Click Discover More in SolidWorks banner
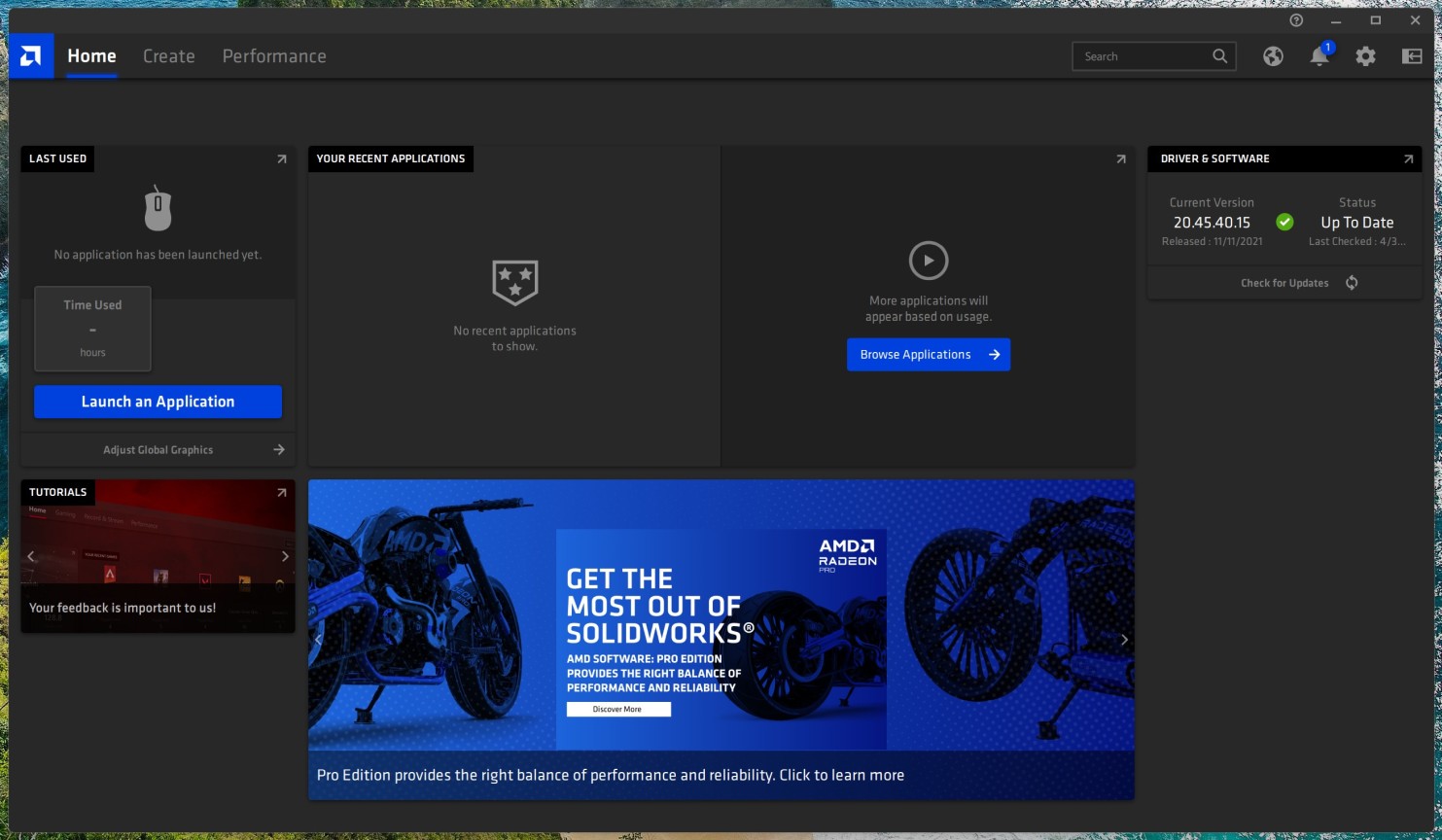Viewport: 1442px width, 840px height. [x=618, y=709]
